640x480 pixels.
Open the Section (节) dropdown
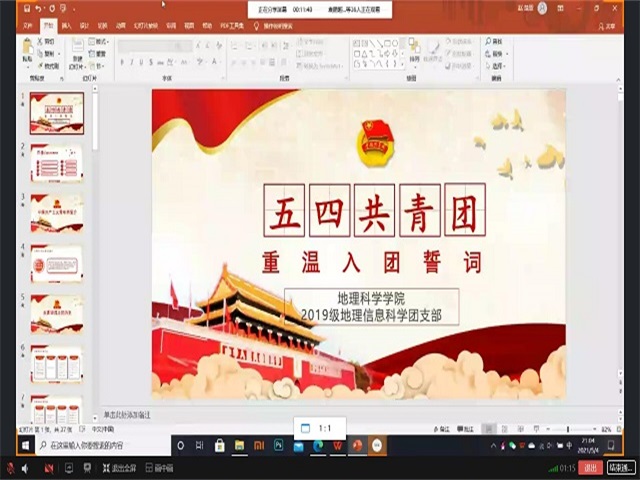point(97,66)
